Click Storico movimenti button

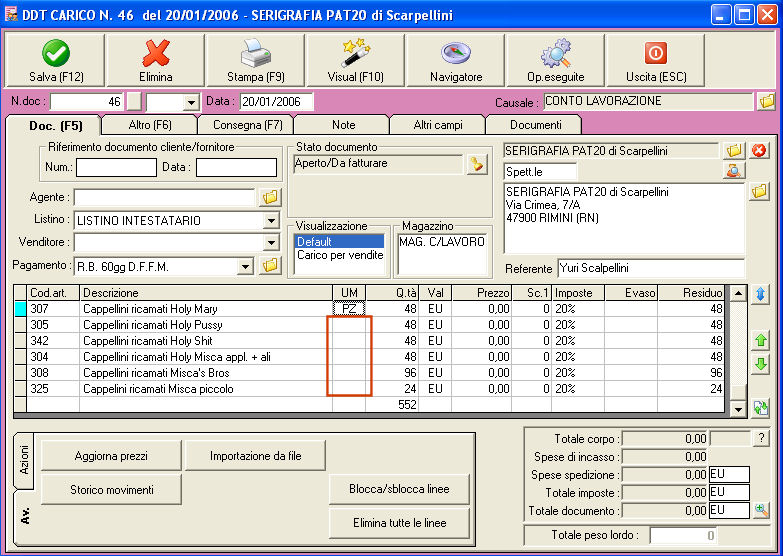(x=111, y=490)
